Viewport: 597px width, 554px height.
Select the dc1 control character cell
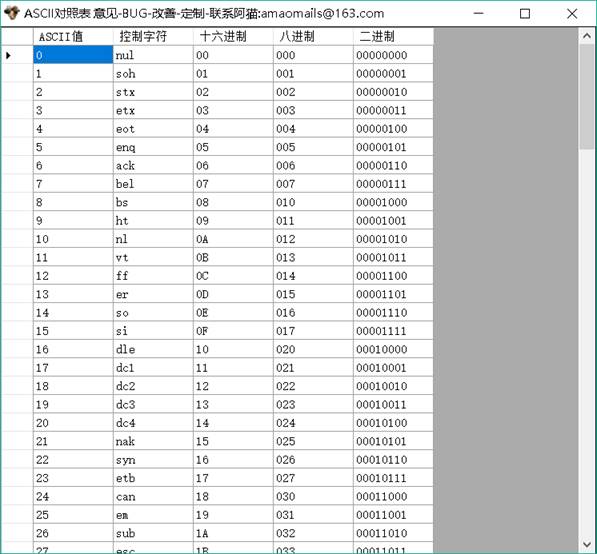[153, 367]
